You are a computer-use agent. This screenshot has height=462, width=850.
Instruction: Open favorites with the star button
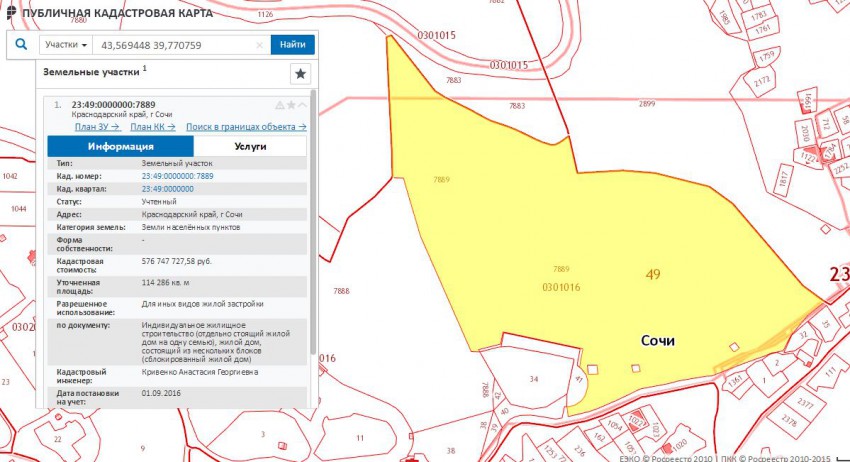click(300, 74)
